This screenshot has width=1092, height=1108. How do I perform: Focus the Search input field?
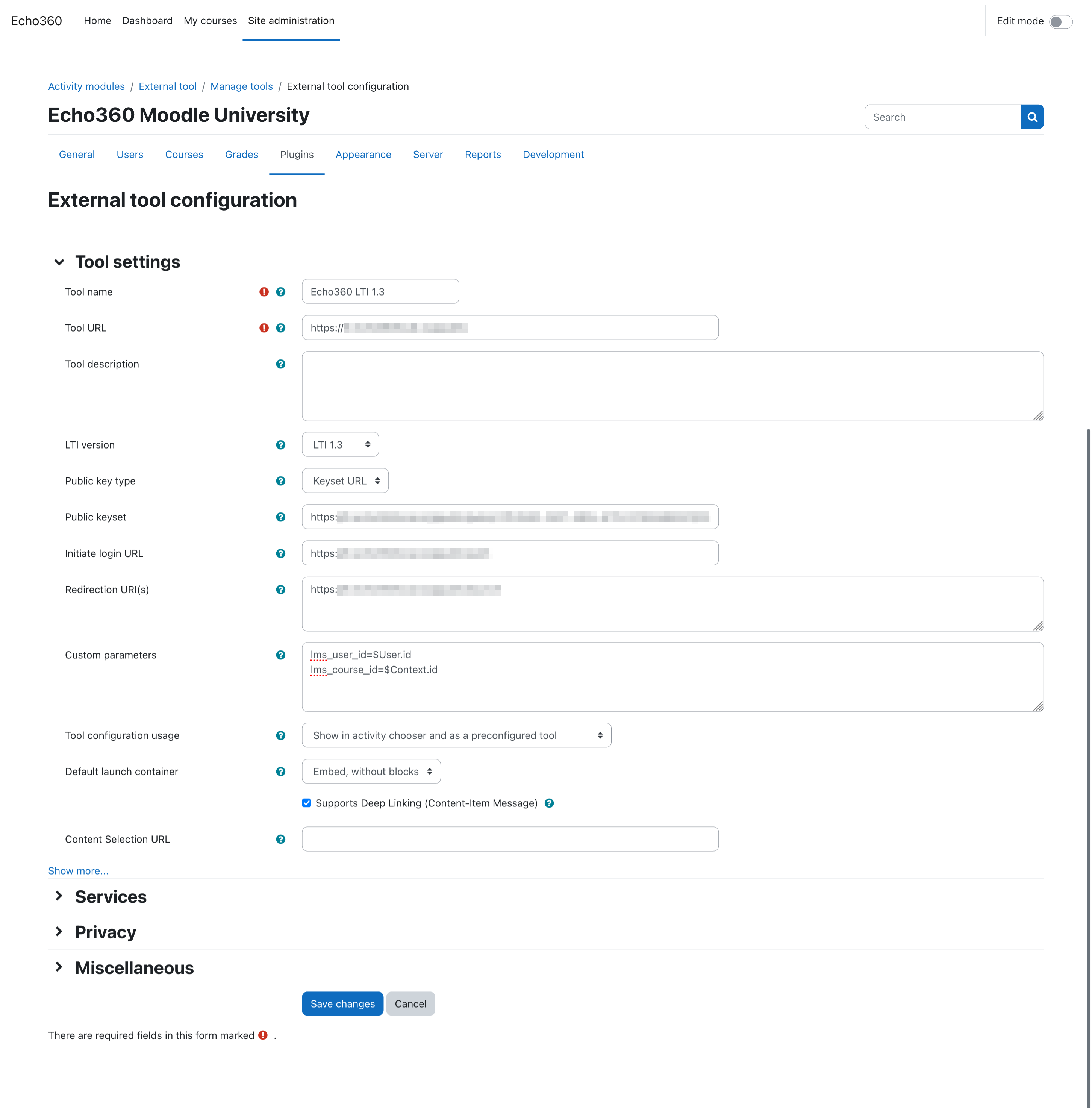[x=942, y=117]
